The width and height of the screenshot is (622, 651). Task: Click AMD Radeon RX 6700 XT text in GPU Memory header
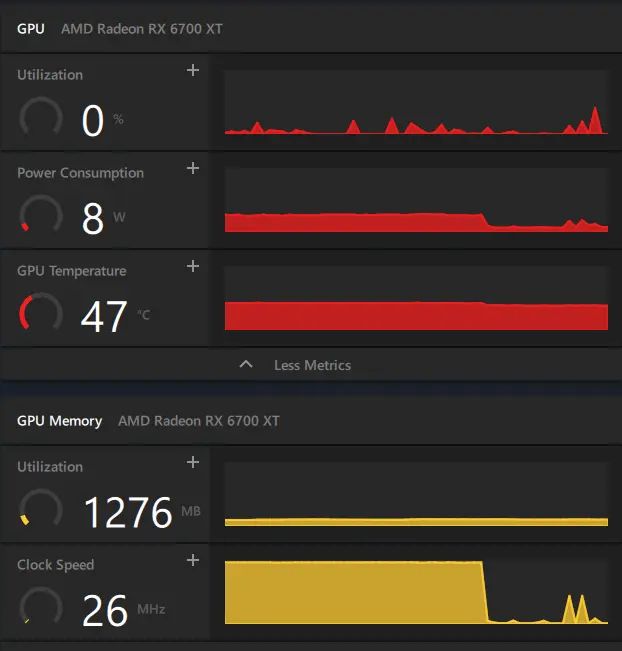[198, 421]
